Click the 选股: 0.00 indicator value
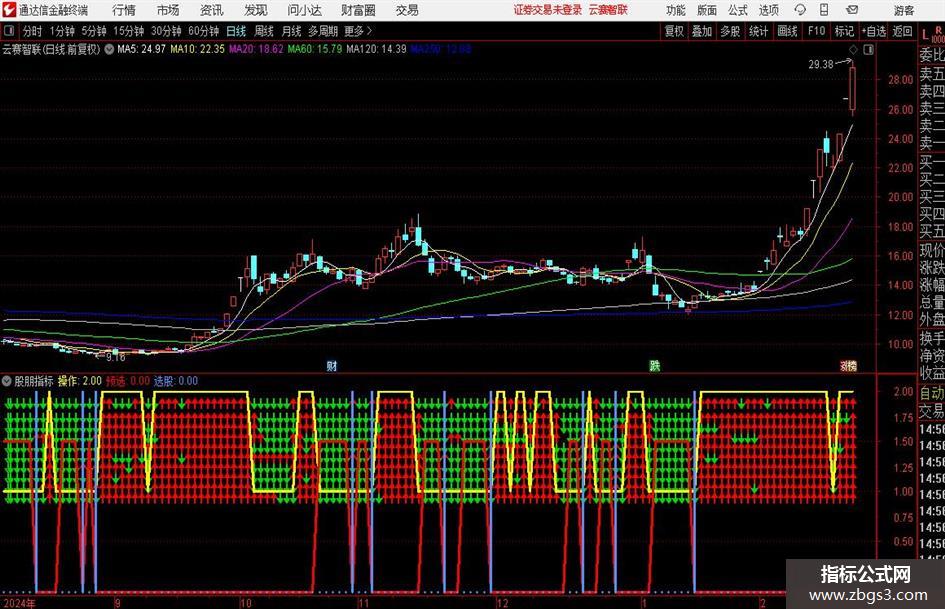This screenshot has height=609, width=945. click(x=176, y=381)
